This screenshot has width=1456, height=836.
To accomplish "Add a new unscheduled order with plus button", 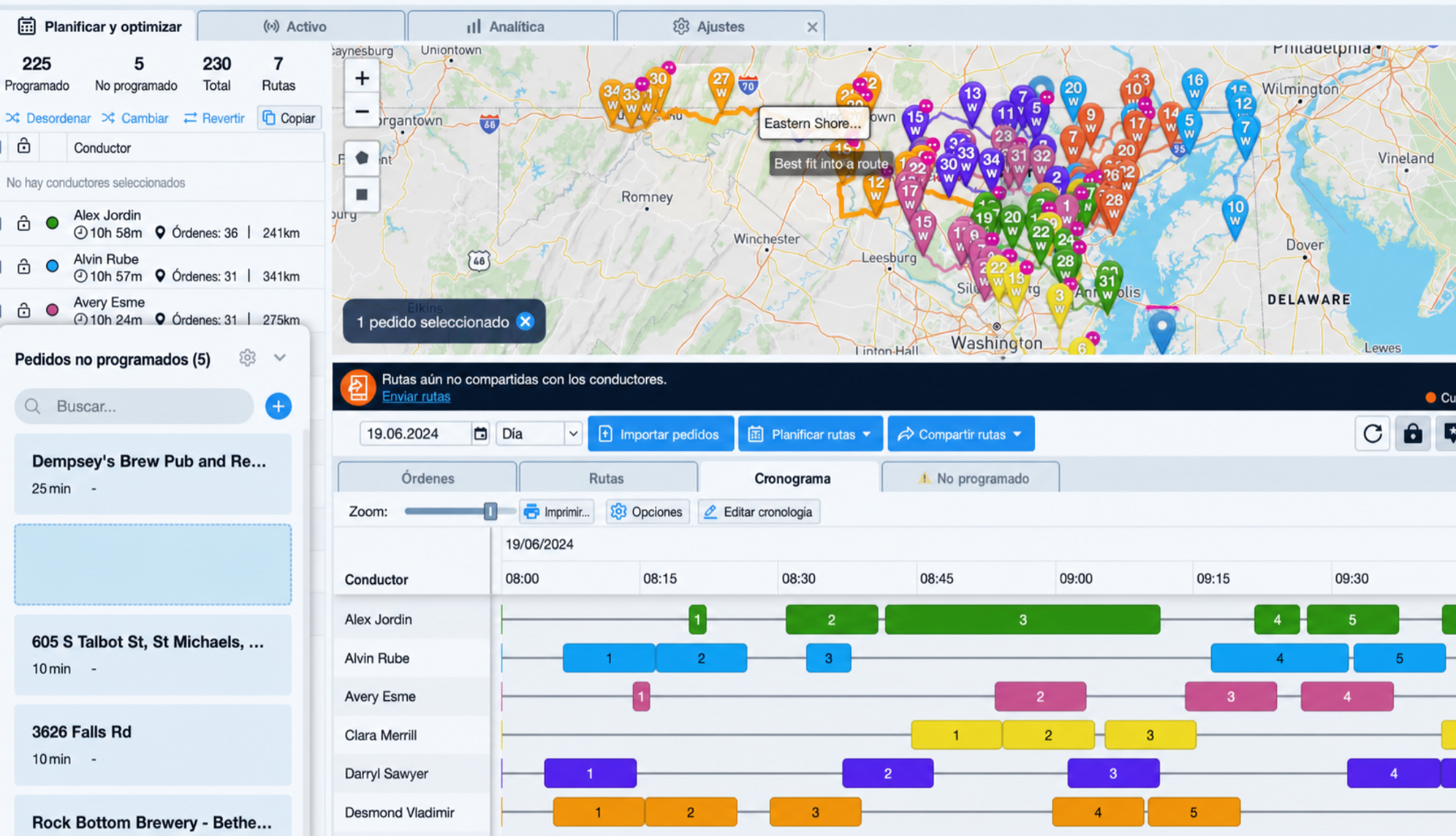I will click(x=278, y=406).
